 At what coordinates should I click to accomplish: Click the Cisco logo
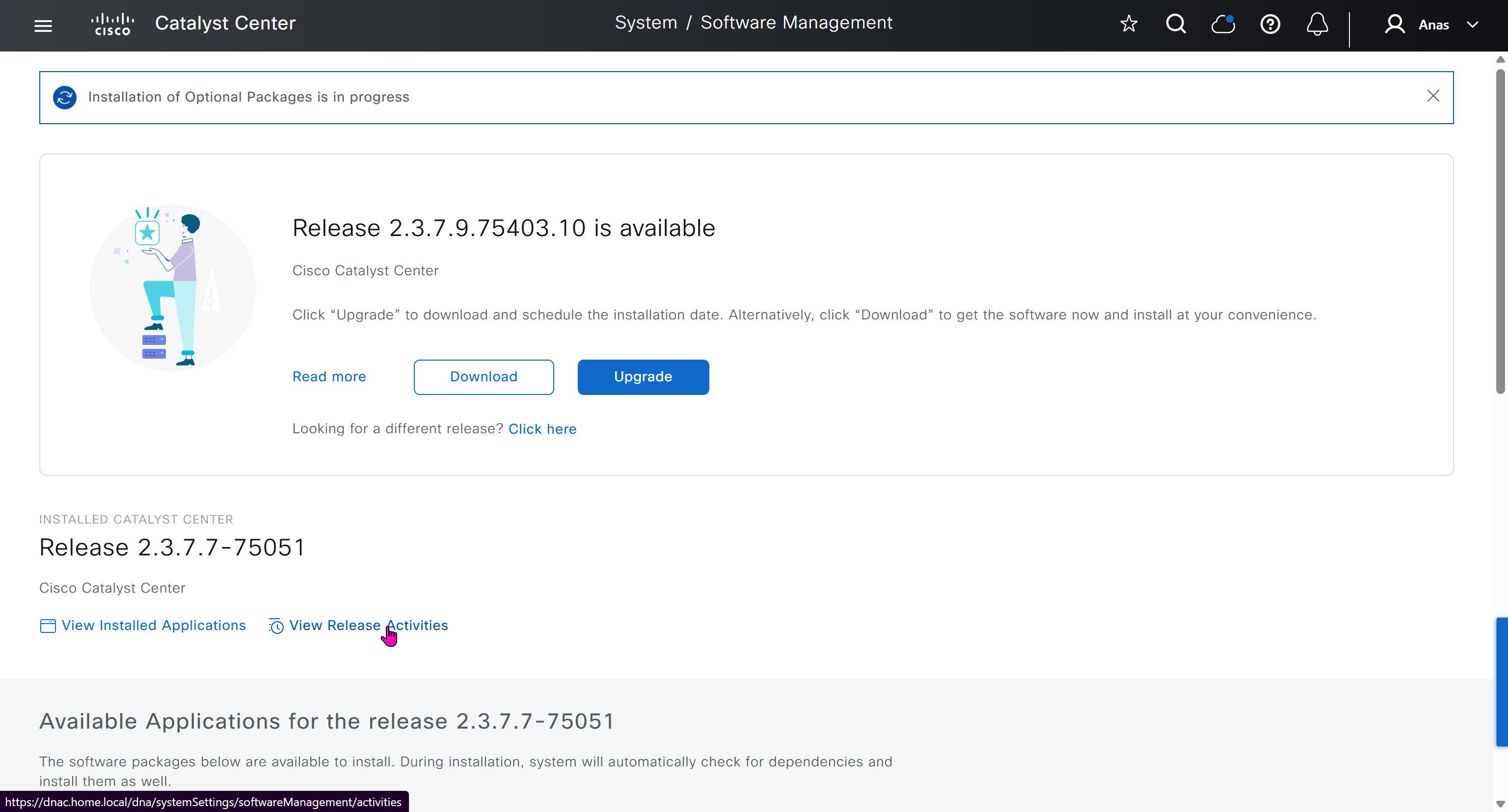point(112,25)
